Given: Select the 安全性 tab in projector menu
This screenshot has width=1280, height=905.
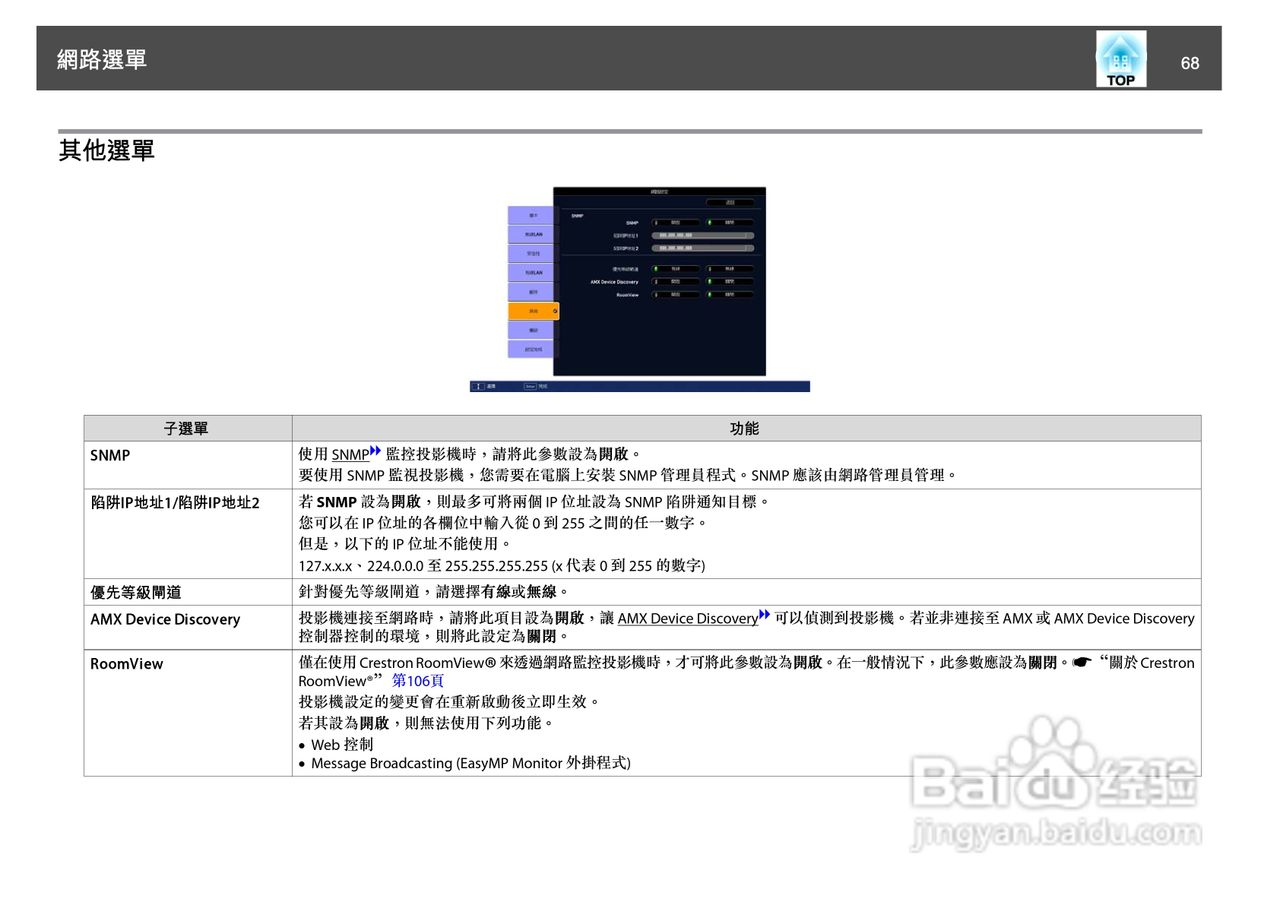Looking at the screenshot, I should coord(530,254).
